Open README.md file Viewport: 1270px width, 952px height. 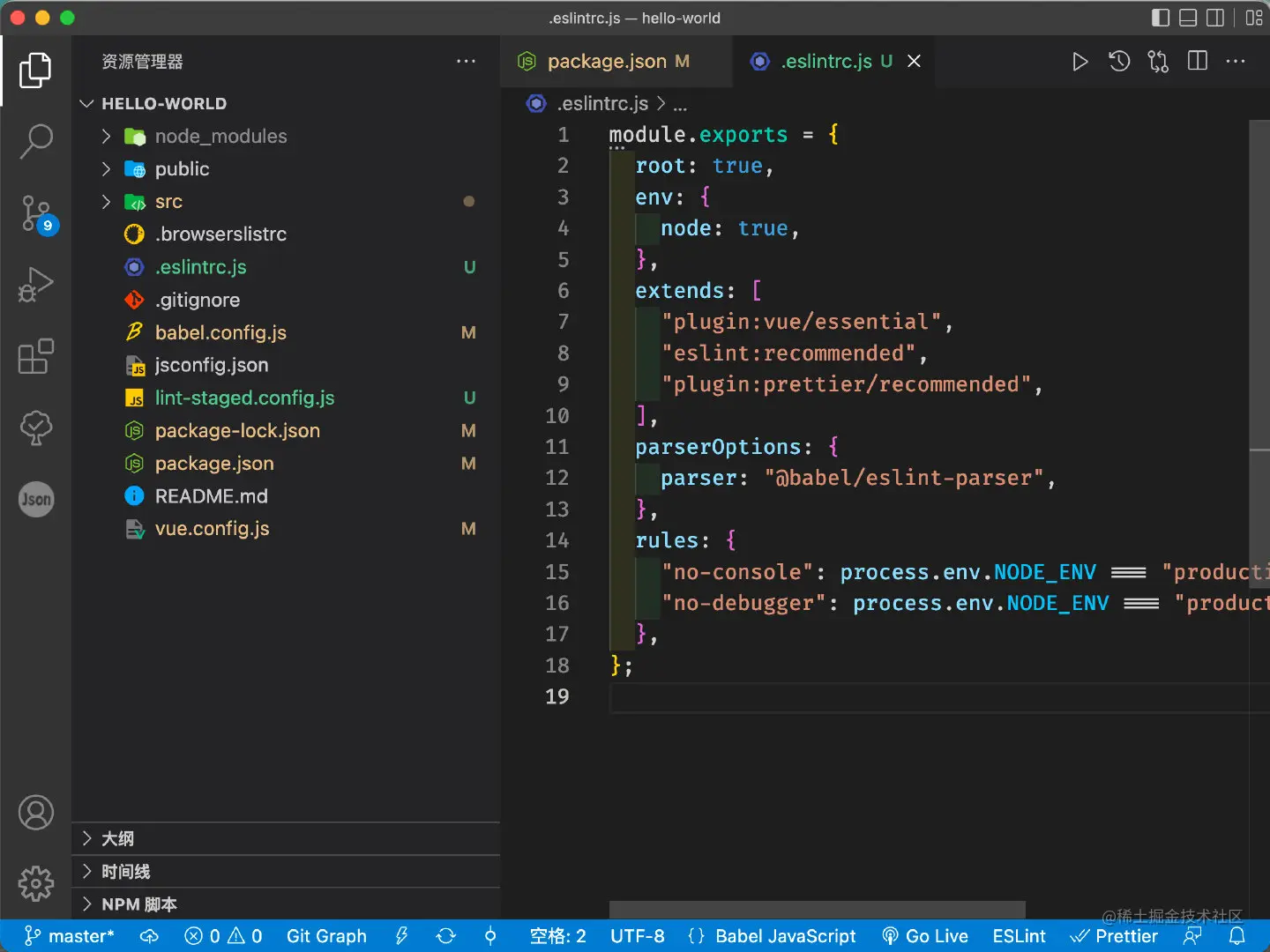coord(286,496)
